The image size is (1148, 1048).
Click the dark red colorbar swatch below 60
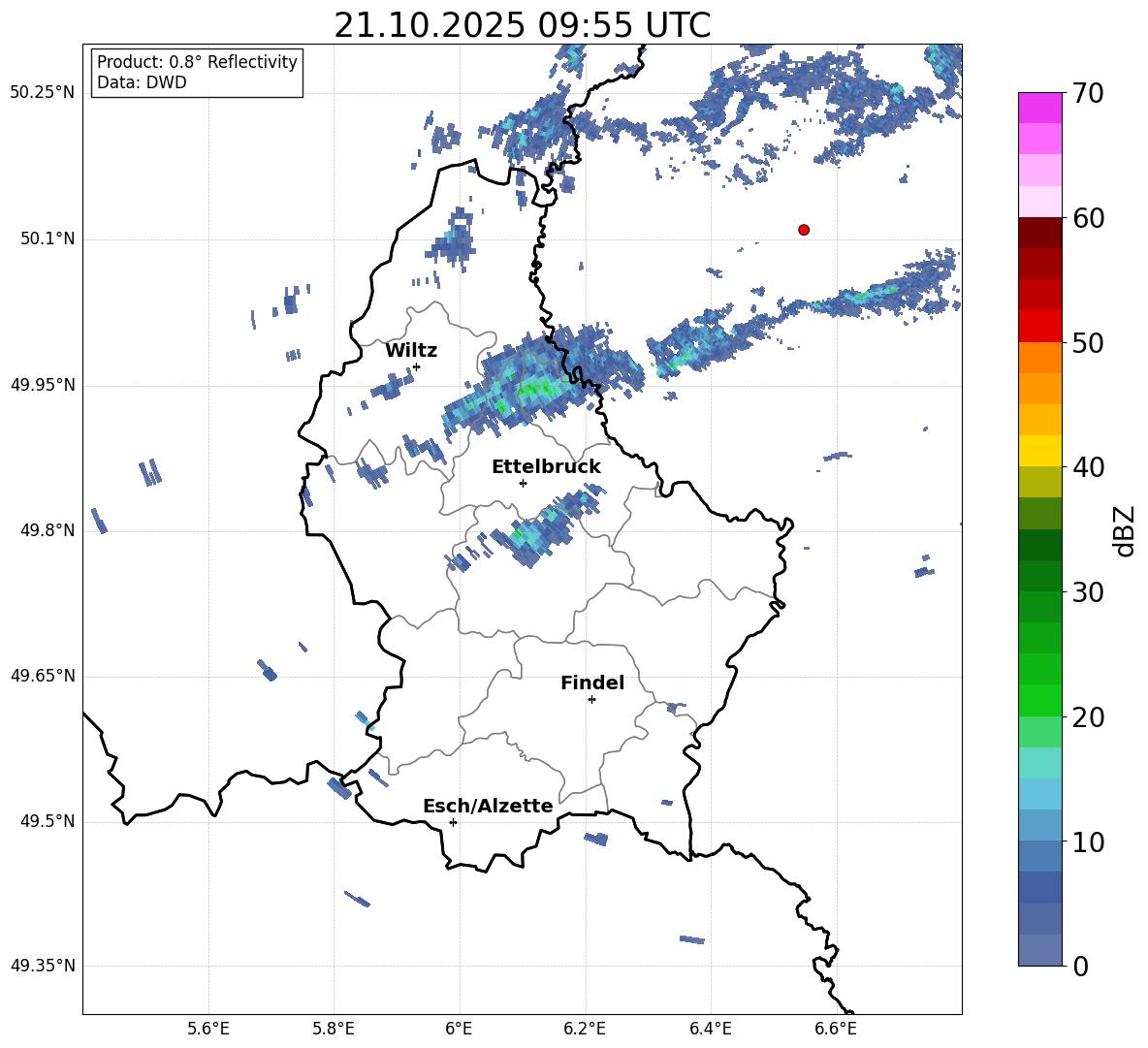(1039, 233)
